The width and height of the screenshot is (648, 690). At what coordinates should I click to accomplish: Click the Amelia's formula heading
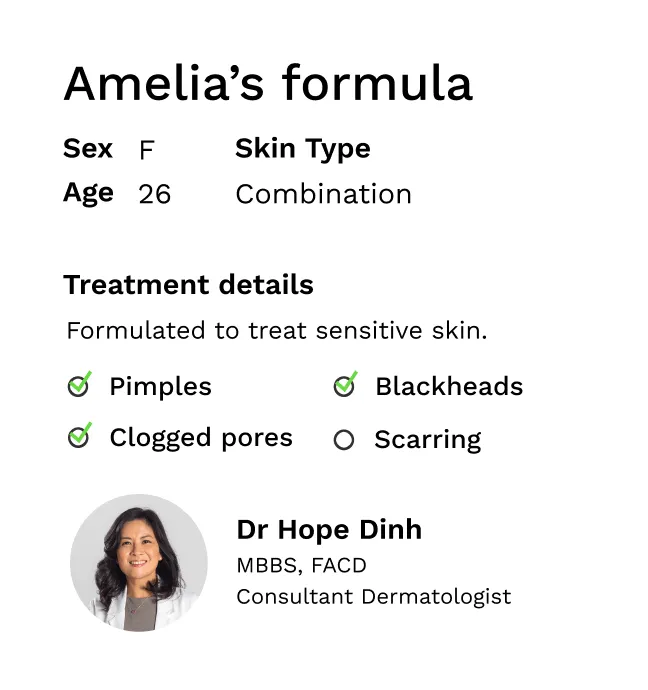268,84
